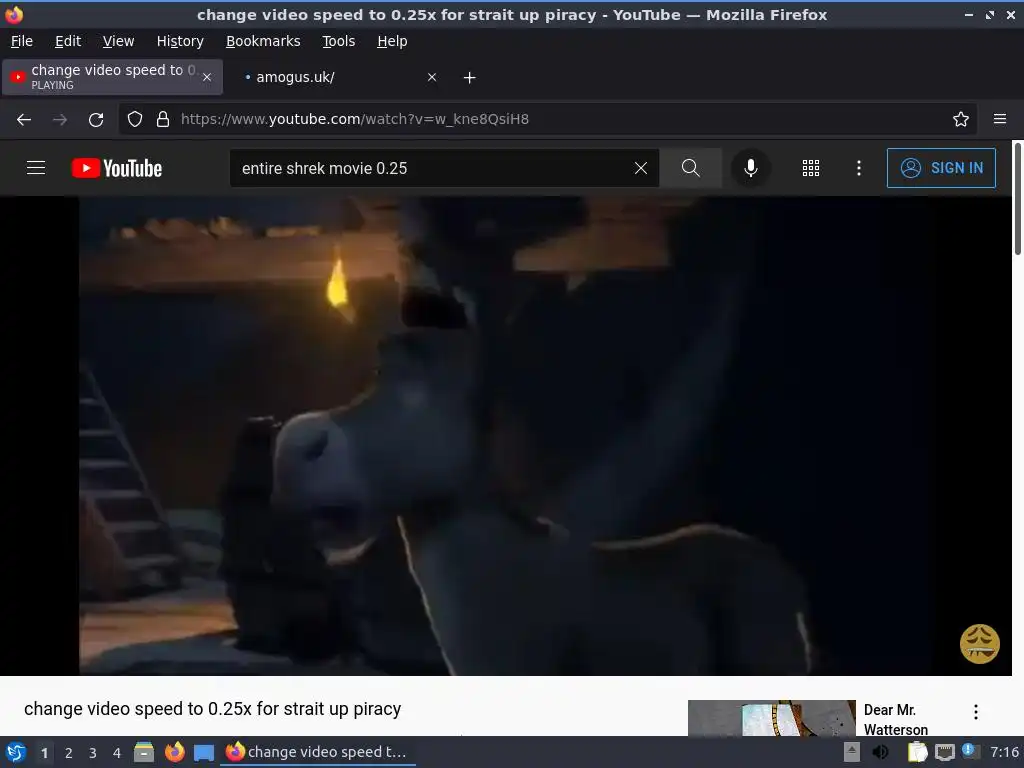1024x768 pixels.
Task: Open the Help menu
Action: [x=392, y=41]
